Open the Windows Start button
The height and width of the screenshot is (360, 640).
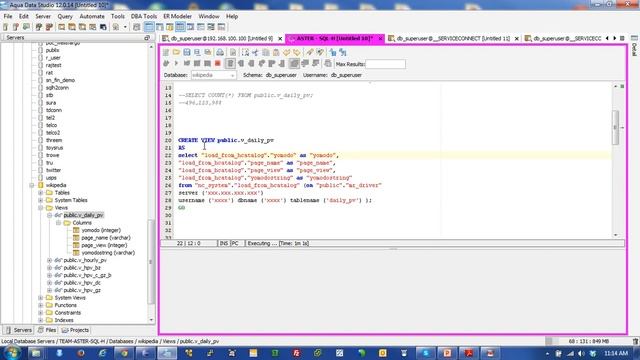click(11, 353)
